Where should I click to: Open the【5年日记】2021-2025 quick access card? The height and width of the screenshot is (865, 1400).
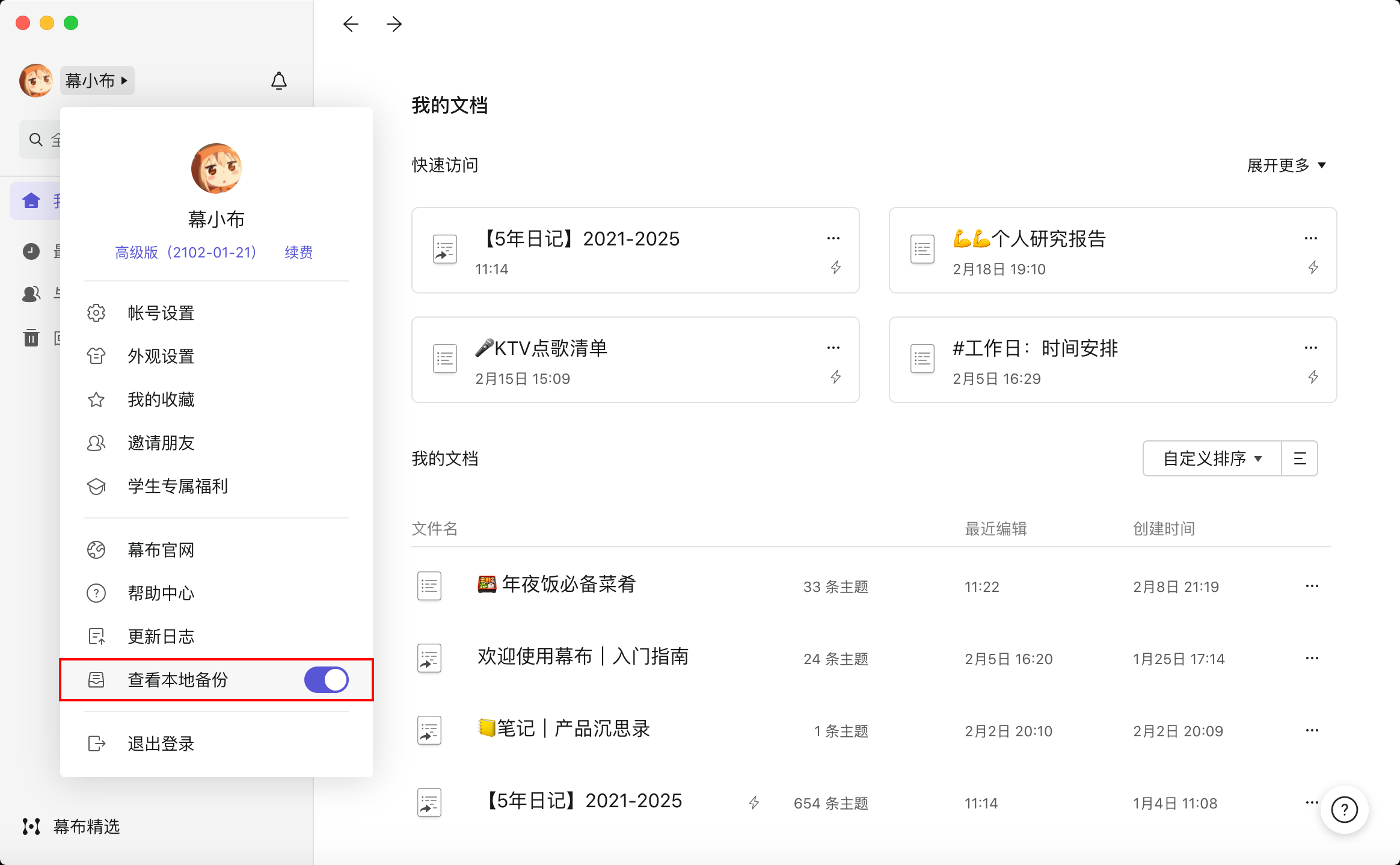click(x=636, y=250)
